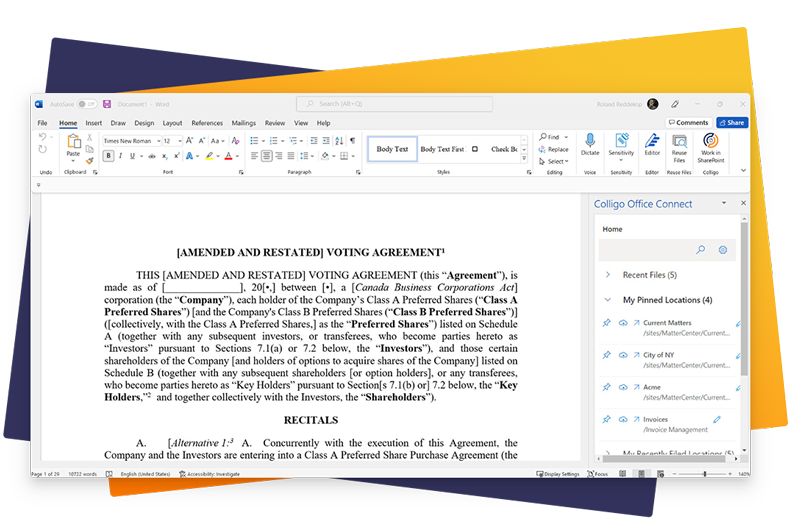Click the edit pencil beside Invoices
The image size is (800, 520).
pyautogui.click(x=716, y=419)
